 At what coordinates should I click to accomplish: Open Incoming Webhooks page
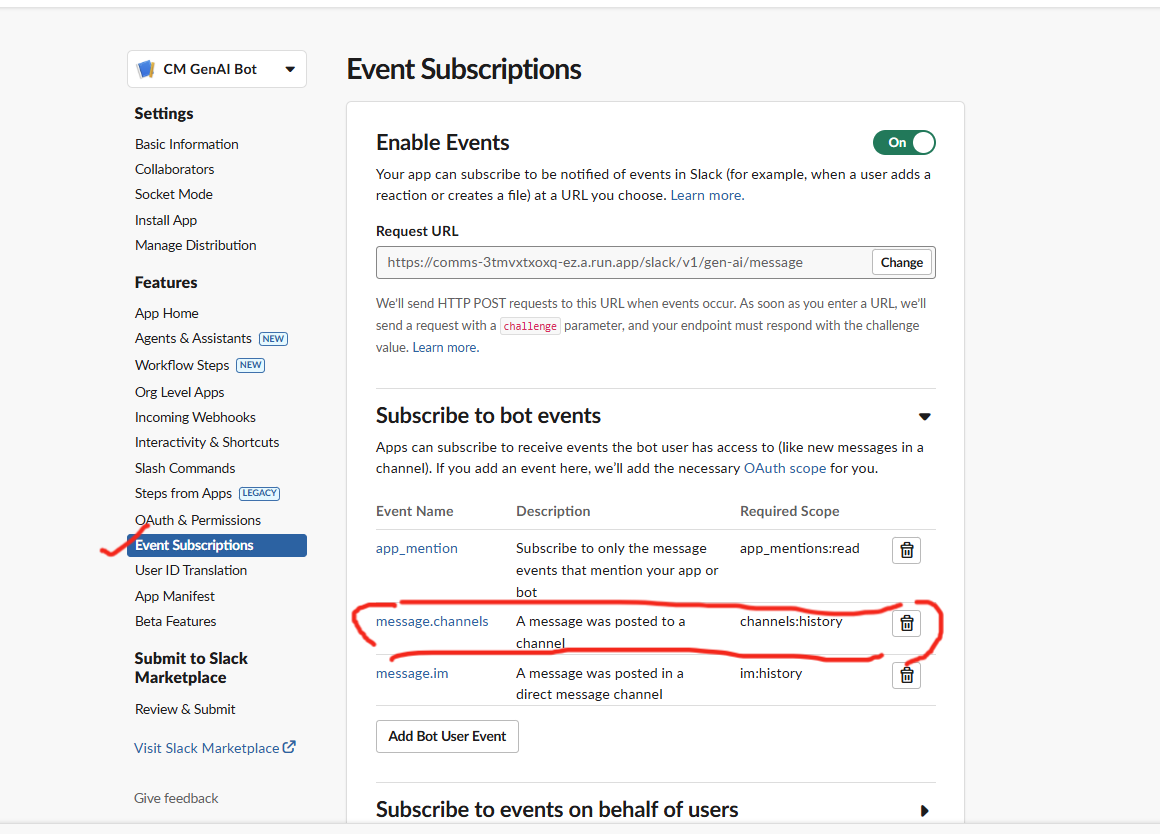tap(195, 417)
